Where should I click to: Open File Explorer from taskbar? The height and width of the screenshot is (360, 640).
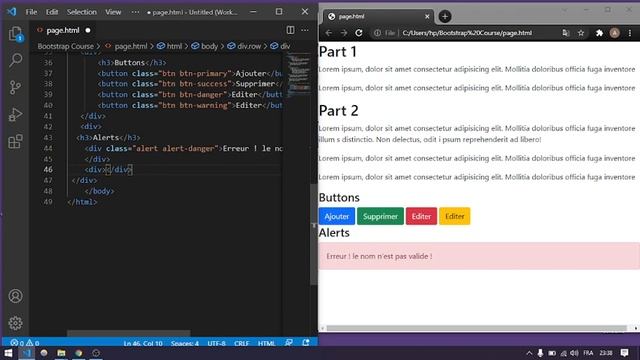(x=61, y=353)
